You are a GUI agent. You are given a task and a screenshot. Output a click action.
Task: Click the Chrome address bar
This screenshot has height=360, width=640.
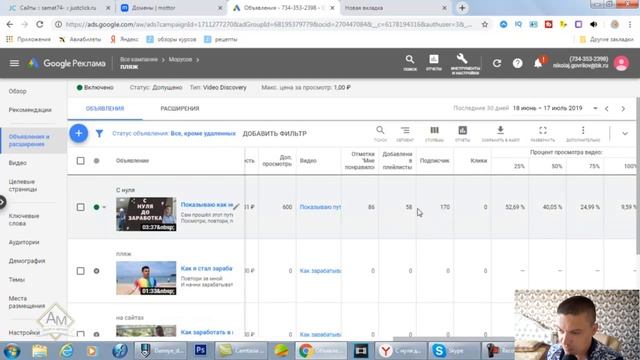click(x=269, y=24)
